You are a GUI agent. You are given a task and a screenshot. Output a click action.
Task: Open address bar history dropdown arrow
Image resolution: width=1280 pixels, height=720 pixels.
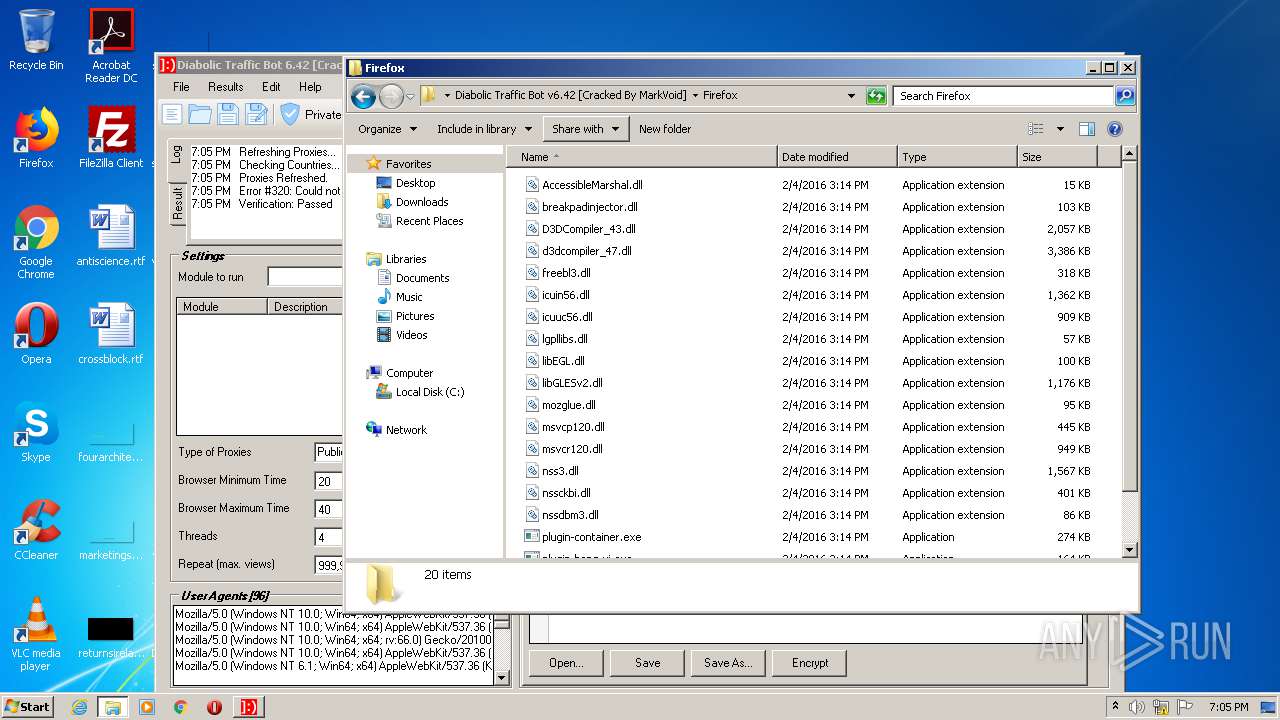851,96
